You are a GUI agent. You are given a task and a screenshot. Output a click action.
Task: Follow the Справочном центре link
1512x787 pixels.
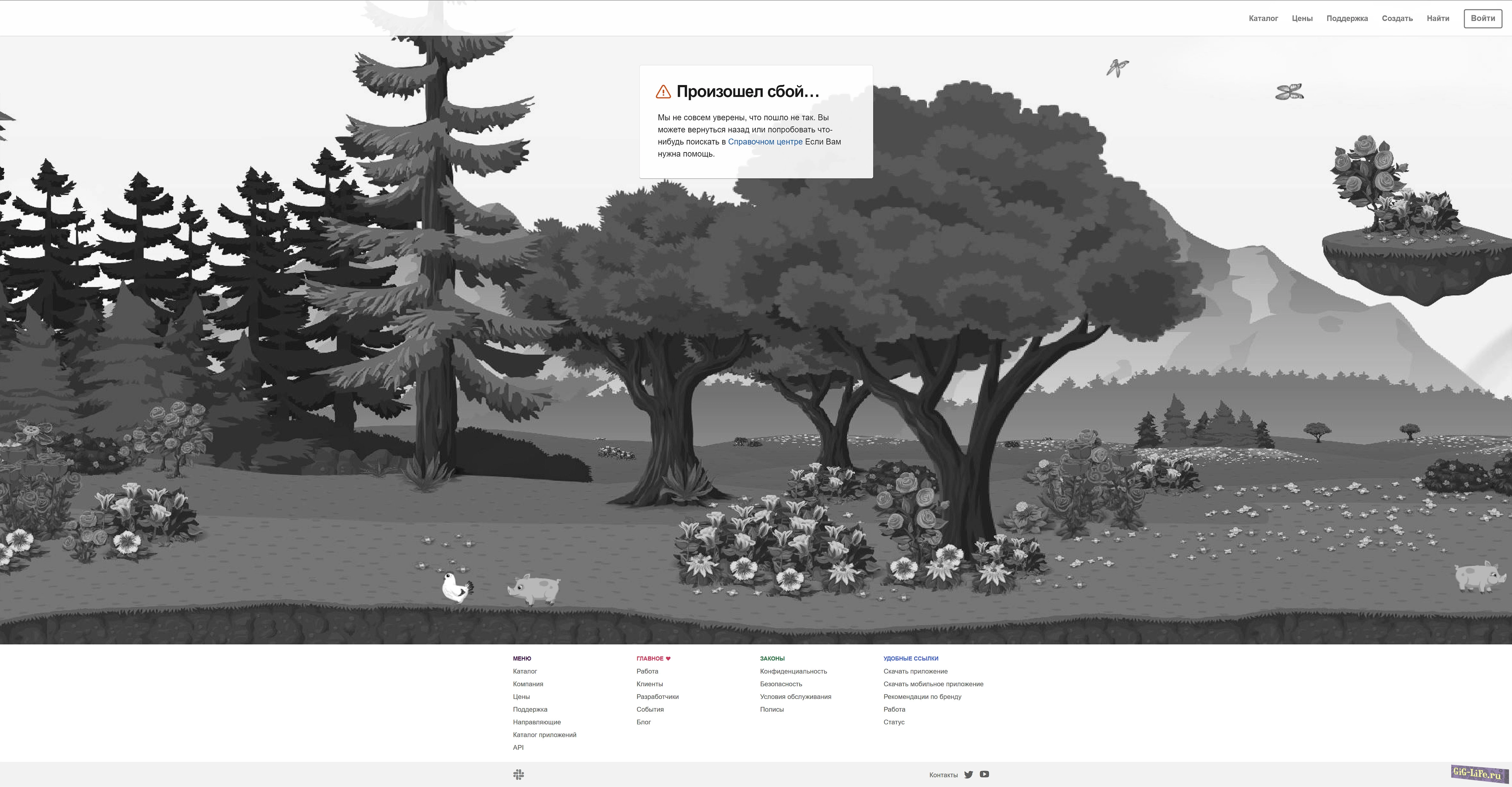coord(765,142)
